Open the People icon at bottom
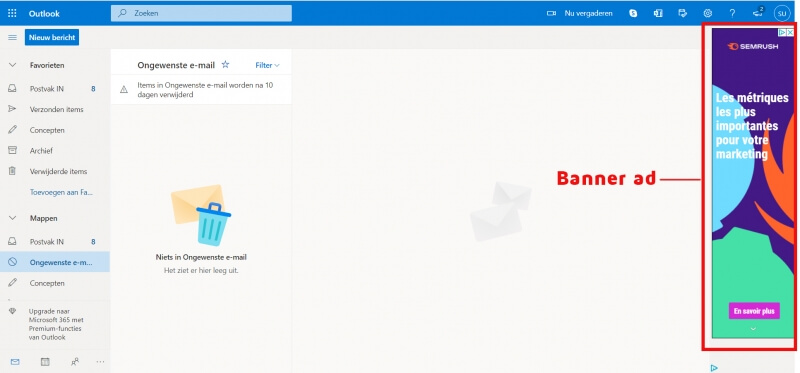Screen dimensions: 800x373 75,362
